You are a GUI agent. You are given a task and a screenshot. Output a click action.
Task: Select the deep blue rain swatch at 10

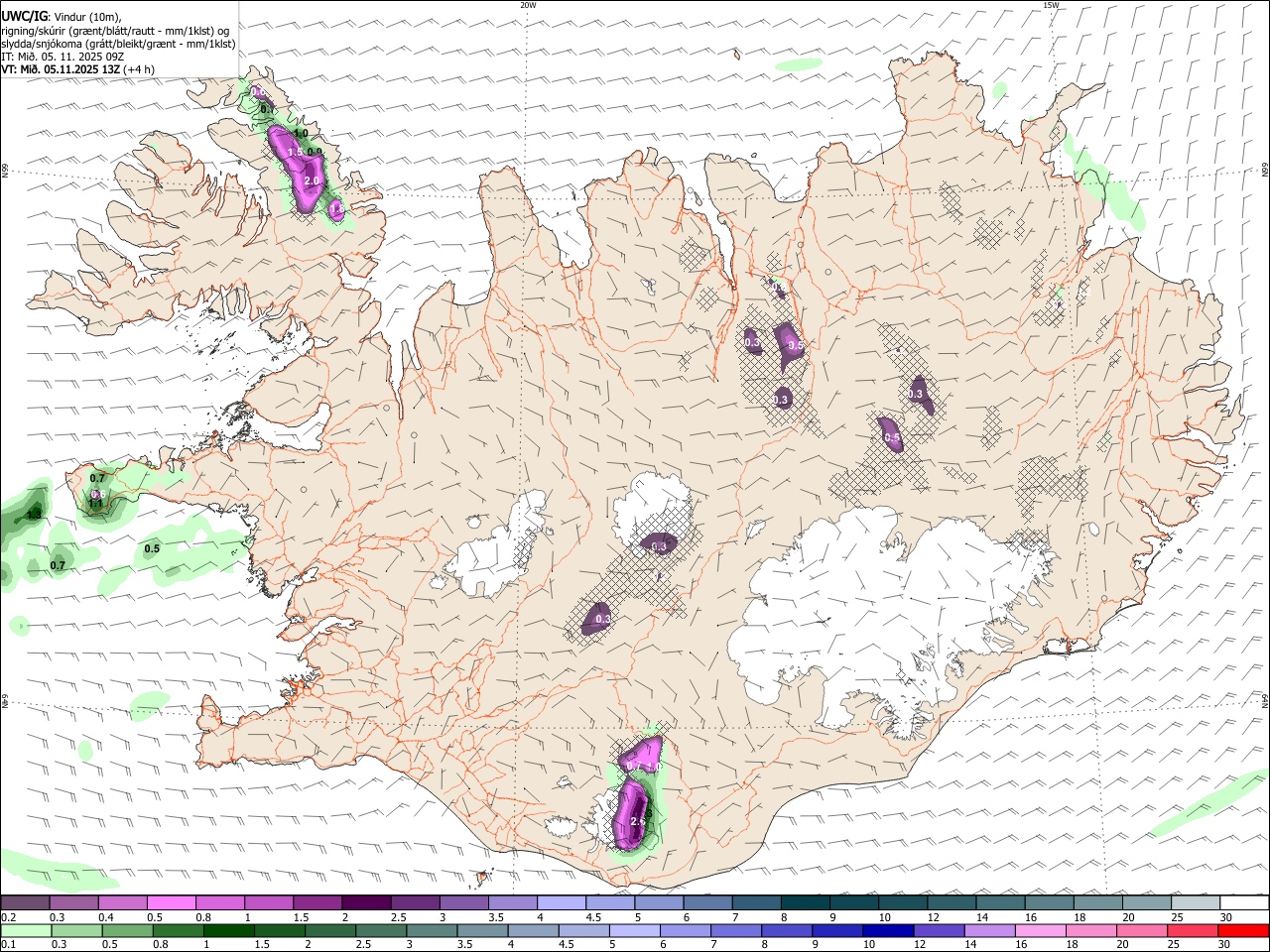[x=889, y=931]
